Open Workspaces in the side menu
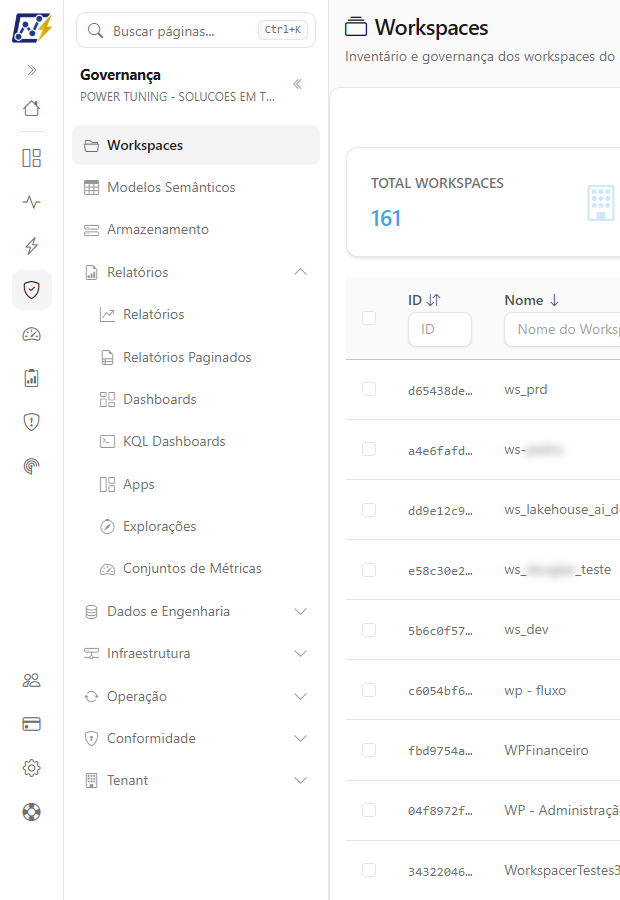The width and height of the screenshot is (620, 900). pyautogui.click(x=196, y=145)
